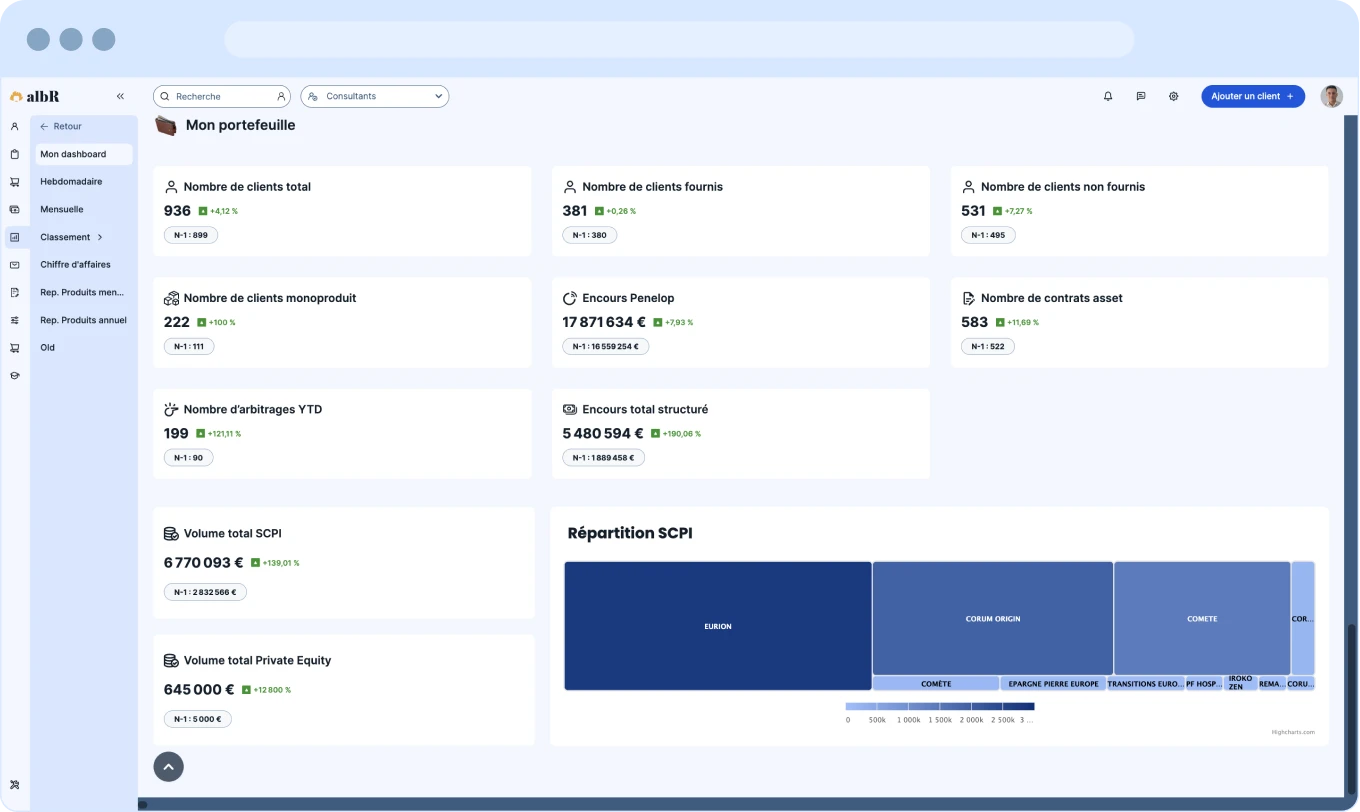1360x812 pixels.
Task: Click the graduation cap icon in sidebar
Action: click(14, 376)
